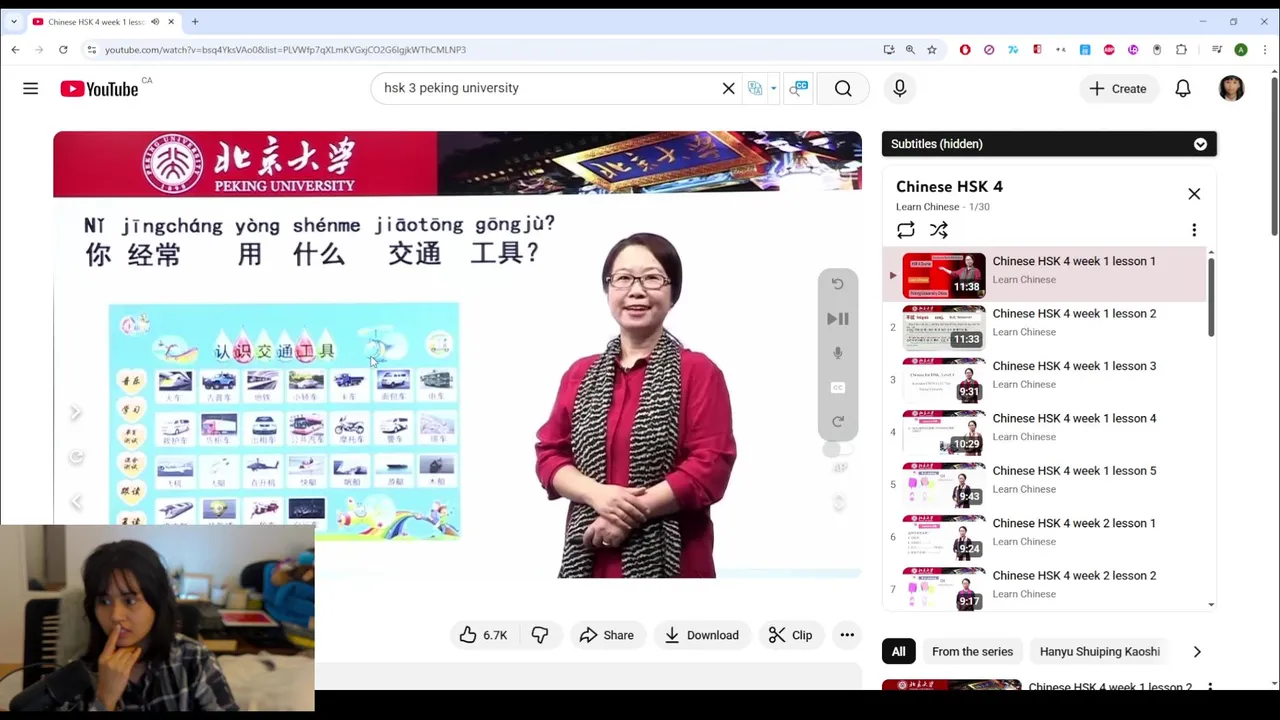Select the Hanyu Shuiping Kaoshi chip
This screenshot has width=1280, height=720.
click(1099, 652)
